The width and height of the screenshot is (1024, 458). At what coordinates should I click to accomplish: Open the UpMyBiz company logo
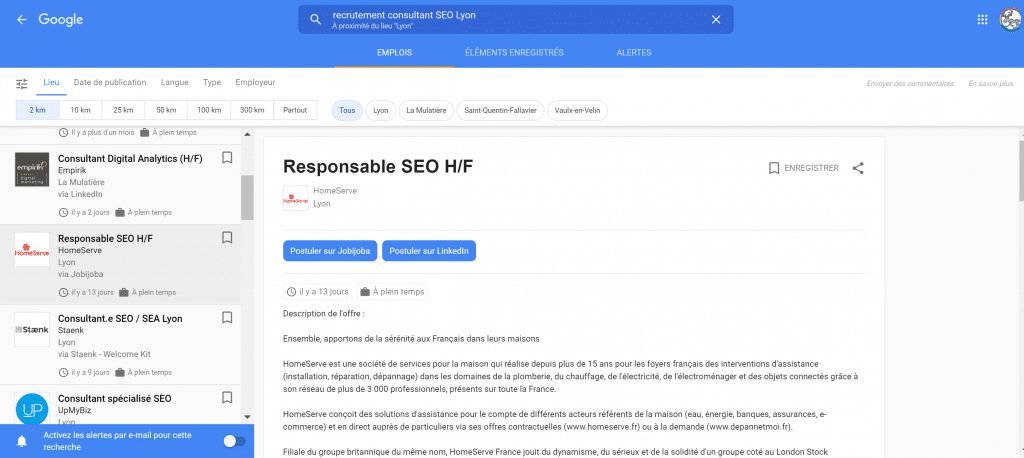[32, 409]
